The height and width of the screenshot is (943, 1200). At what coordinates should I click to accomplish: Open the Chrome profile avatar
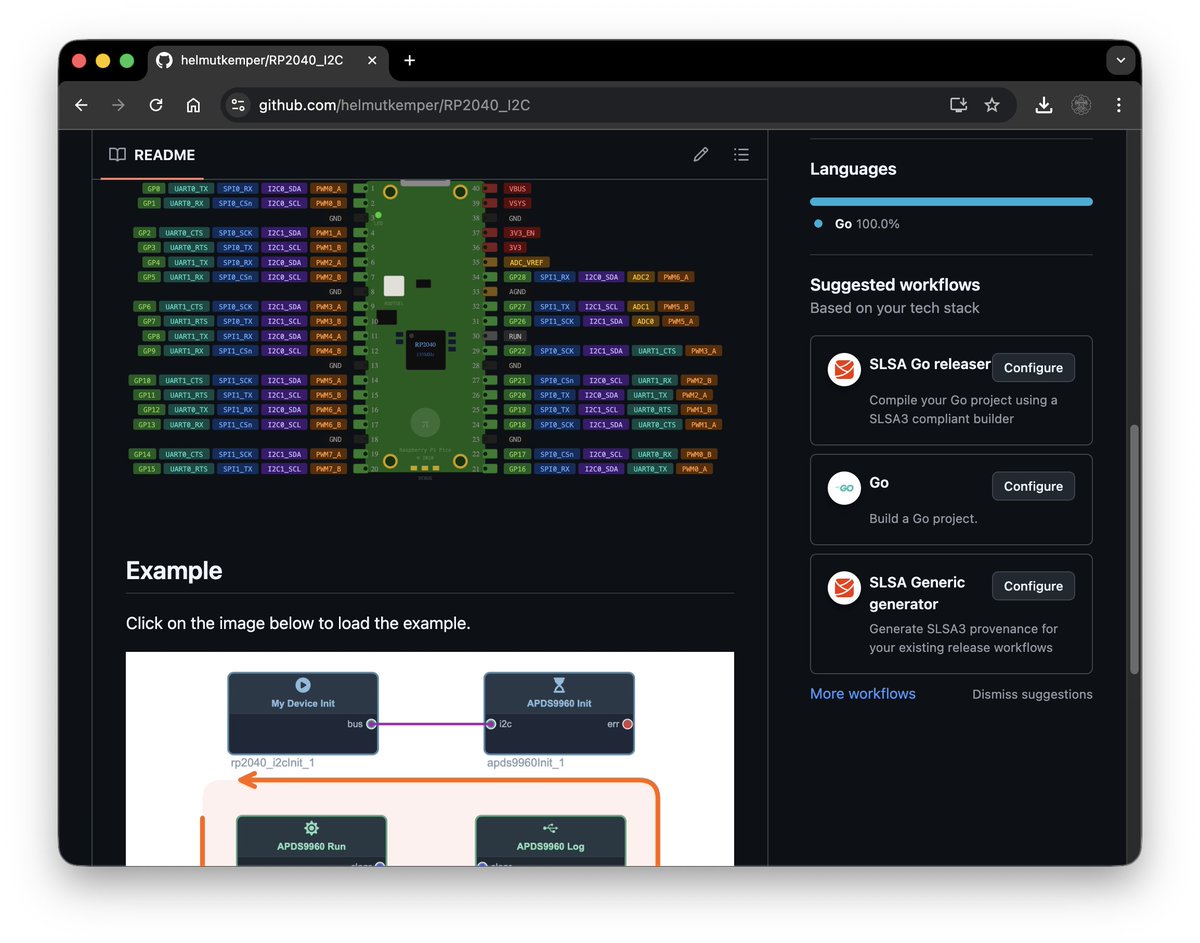click(x=1081, y=105)
